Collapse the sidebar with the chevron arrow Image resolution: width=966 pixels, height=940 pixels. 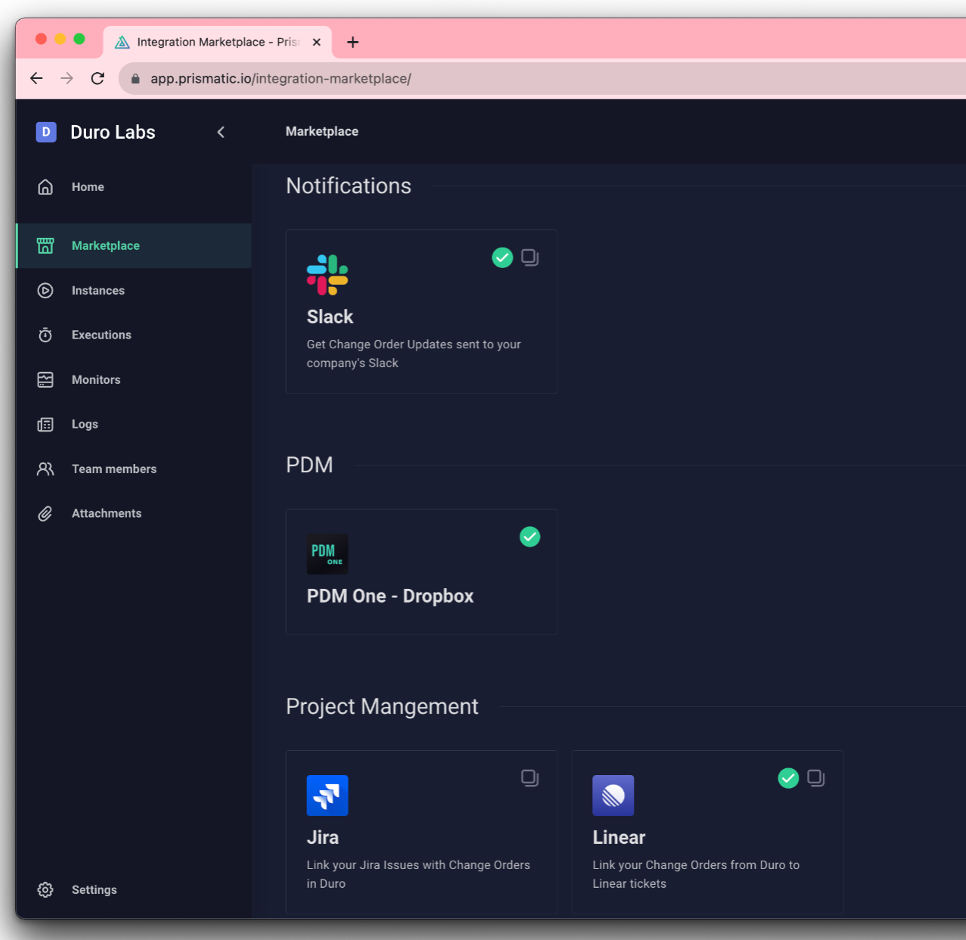(x=221, y=132)
